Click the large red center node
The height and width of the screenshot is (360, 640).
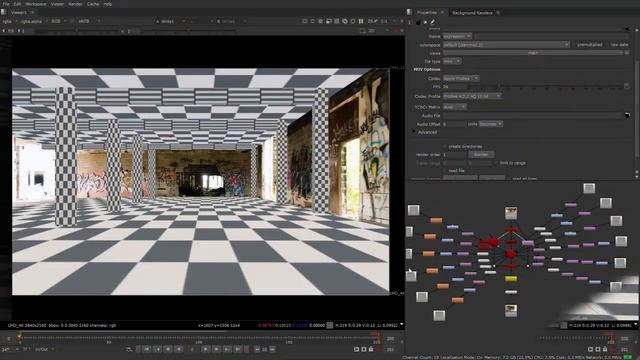click(x=511, y=254)
